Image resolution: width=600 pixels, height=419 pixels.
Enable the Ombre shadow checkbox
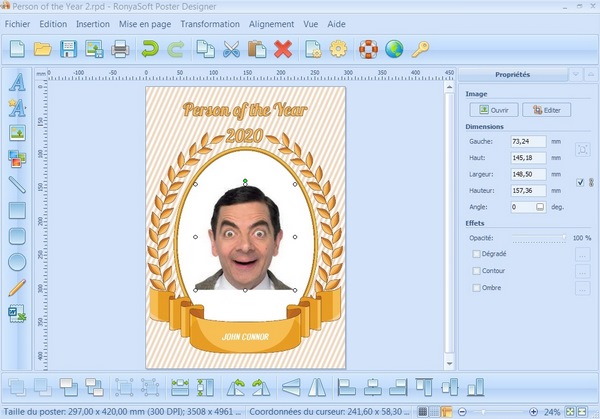pos(476,288)
